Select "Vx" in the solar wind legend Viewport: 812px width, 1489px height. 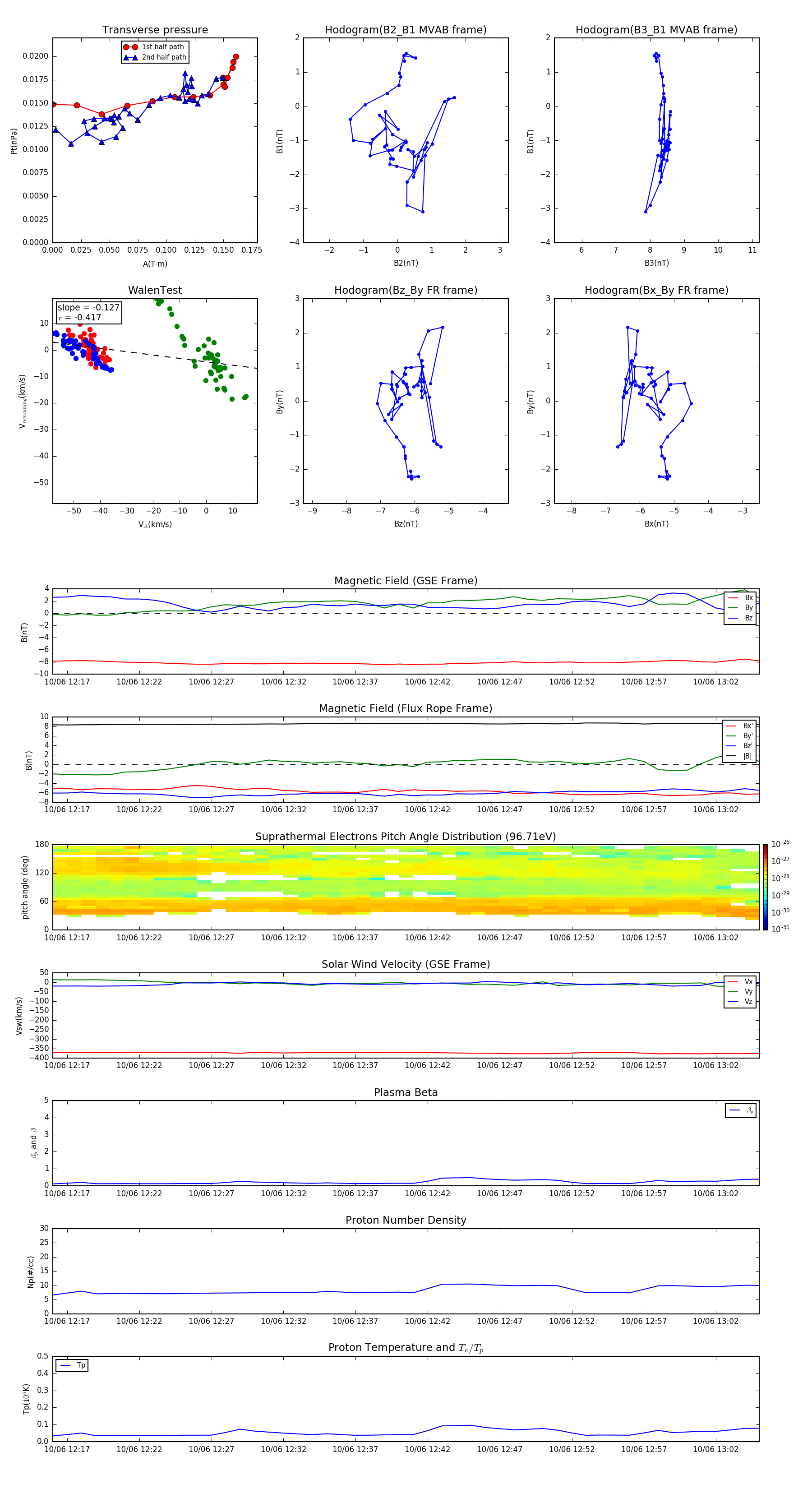click(x=740, y=981)
